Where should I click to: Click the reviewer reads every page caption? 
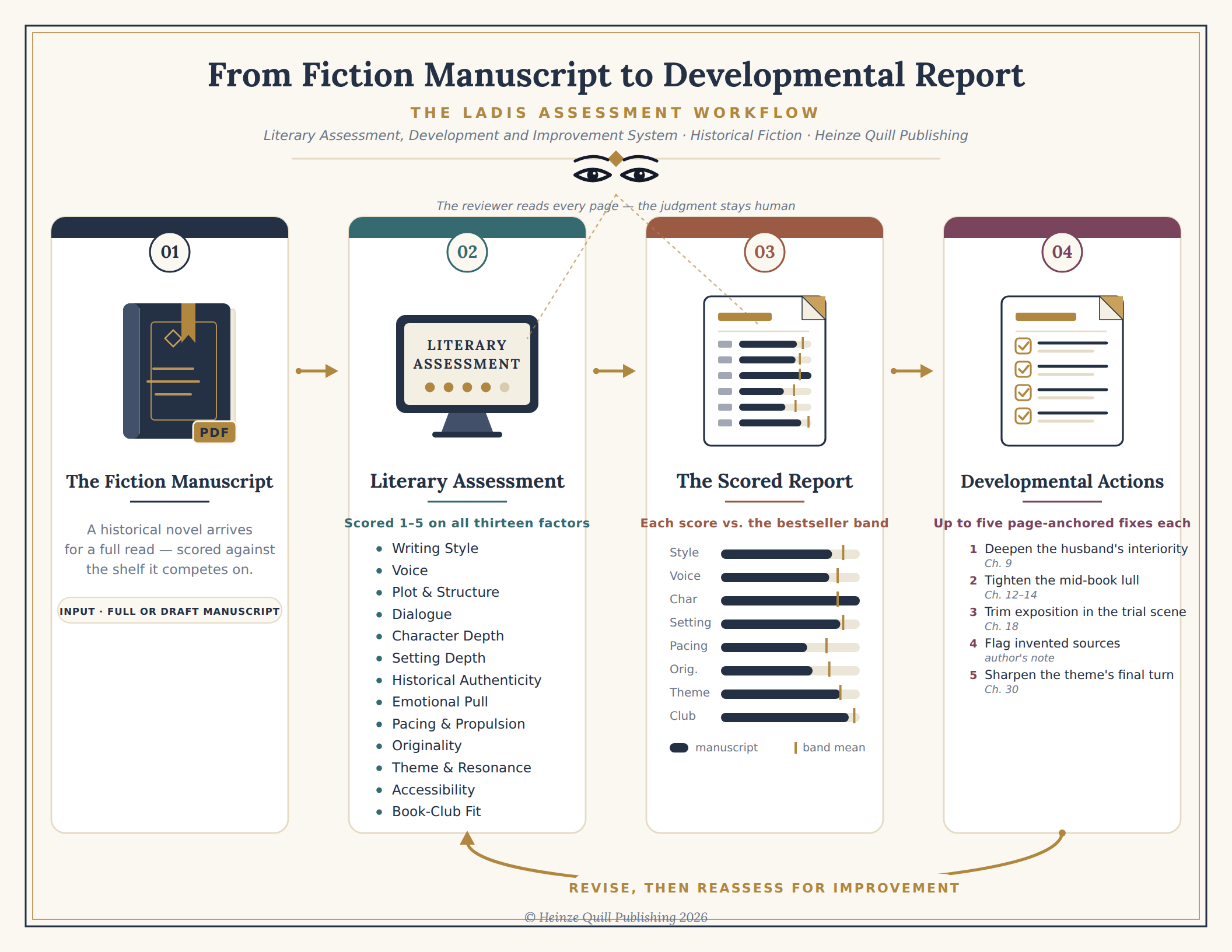click(x=616, y=206)
